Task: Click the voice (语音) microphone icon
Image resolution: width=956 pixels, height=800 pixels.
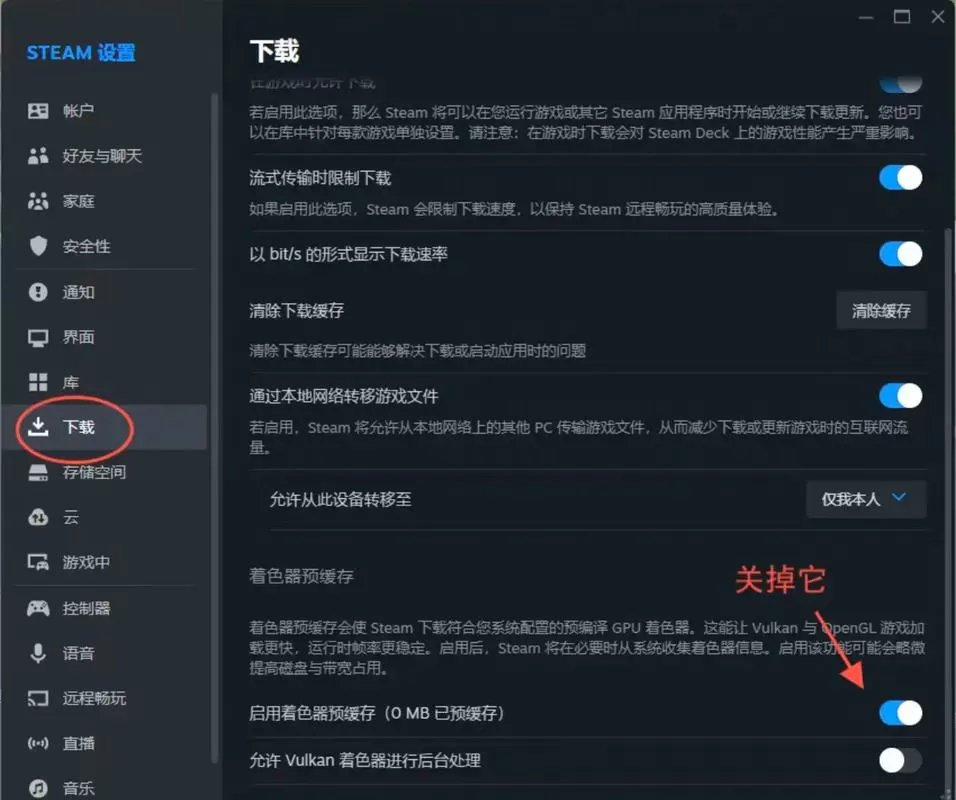Action: coord(38,653)
